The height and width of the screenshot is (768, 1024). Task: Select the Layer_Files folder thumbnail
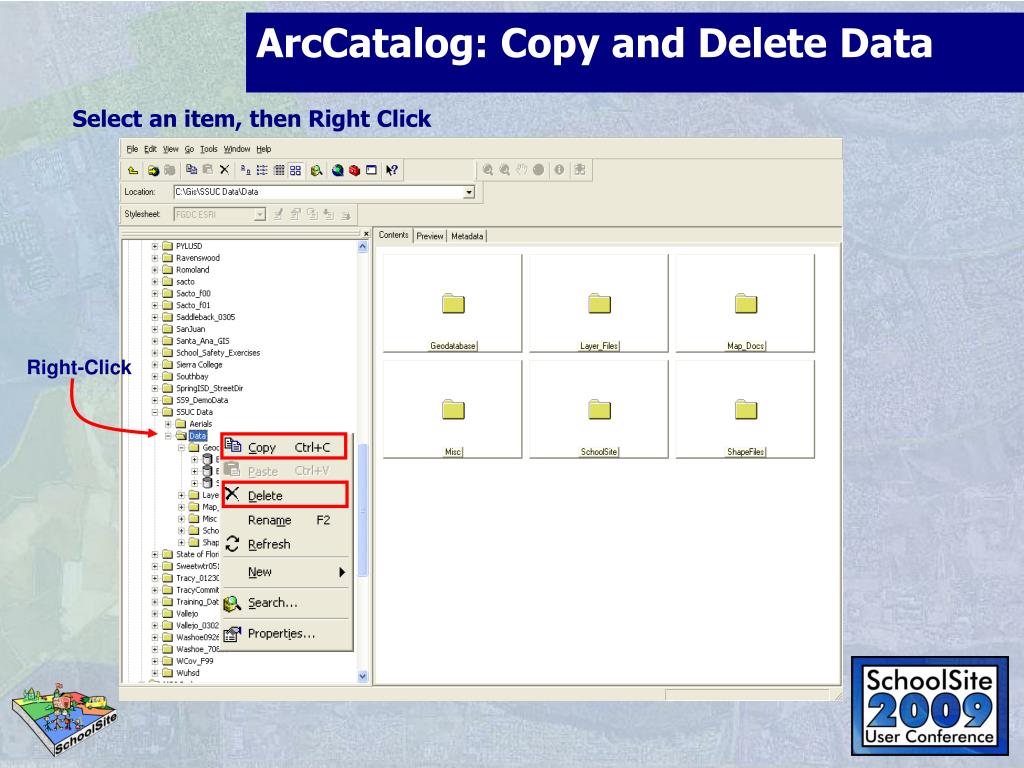pyautogui.click(x=599, y=304)
